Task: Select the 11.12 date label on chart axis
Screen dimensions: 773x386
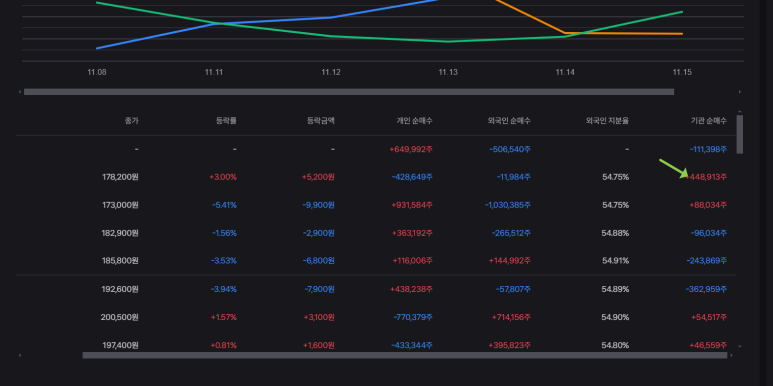Action: click(331, 72)
